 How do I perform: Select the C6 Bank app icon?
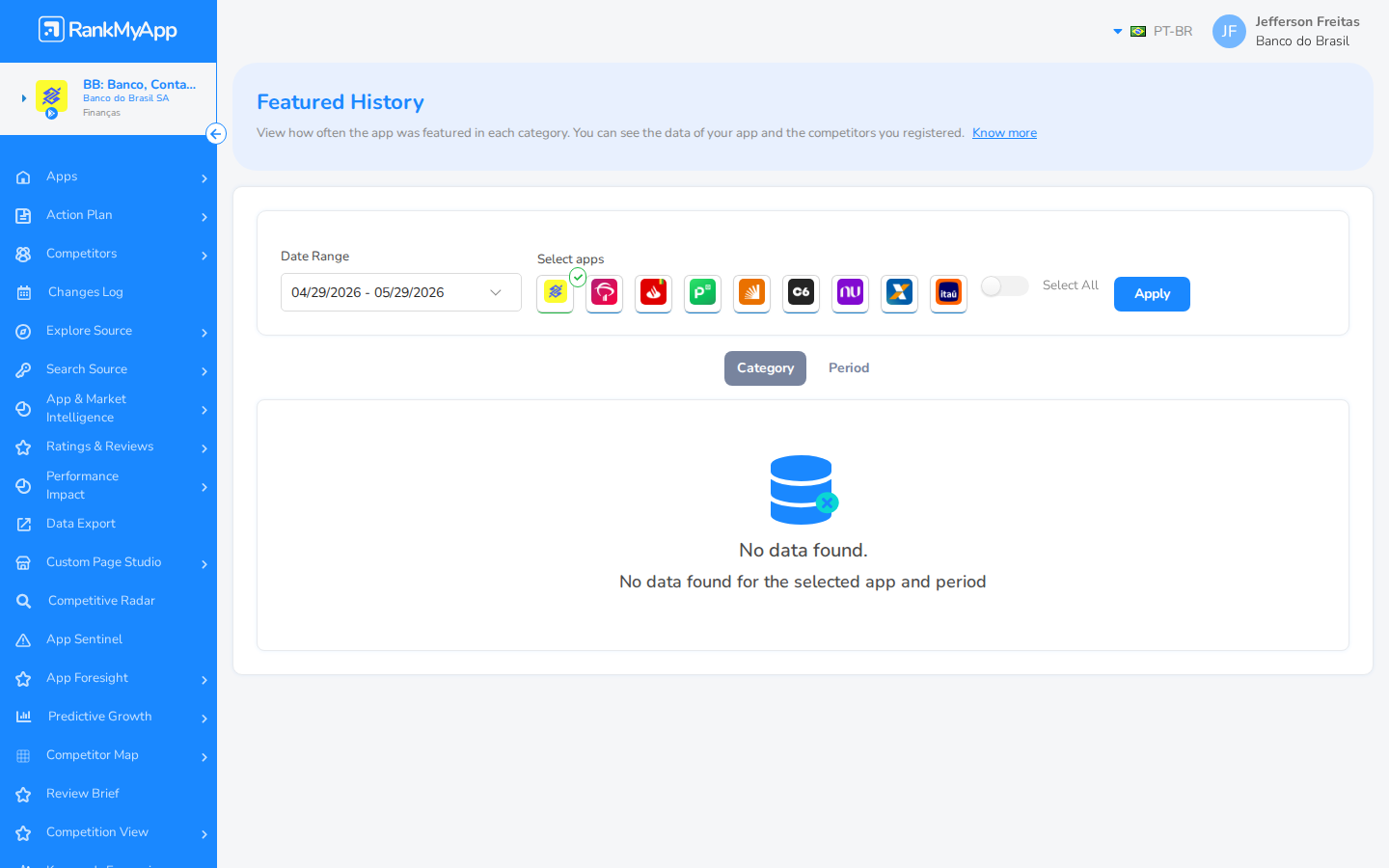click(x=801, y=292)
